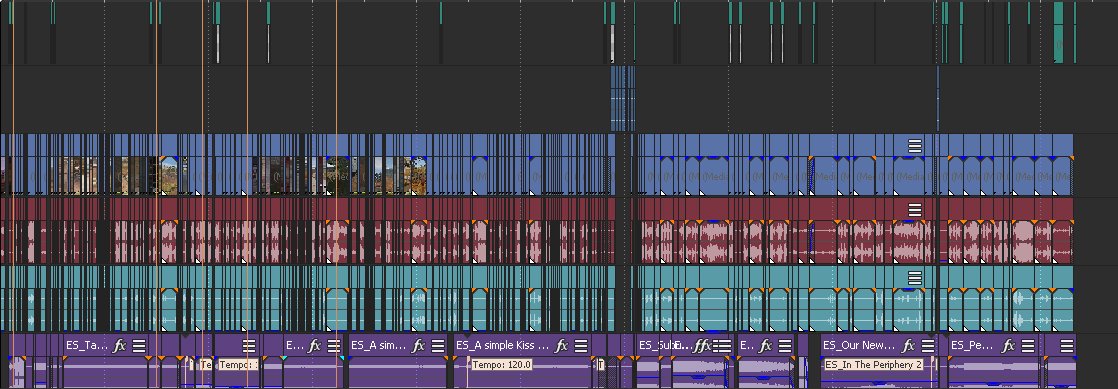The width and height of the screenshot is (1118, 389).
Task: Select the wide teal event on top track
Action: point(1058,32)
